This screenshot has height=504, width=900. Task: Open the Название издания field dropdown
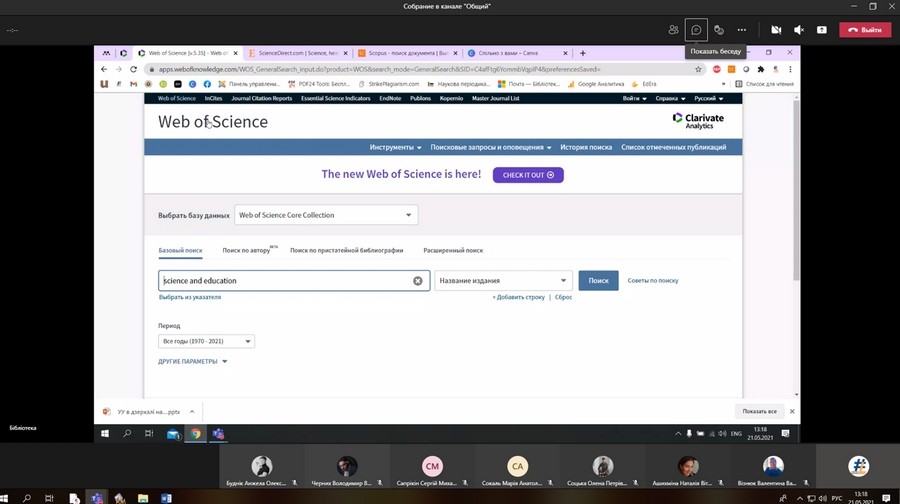coord(503,281)
